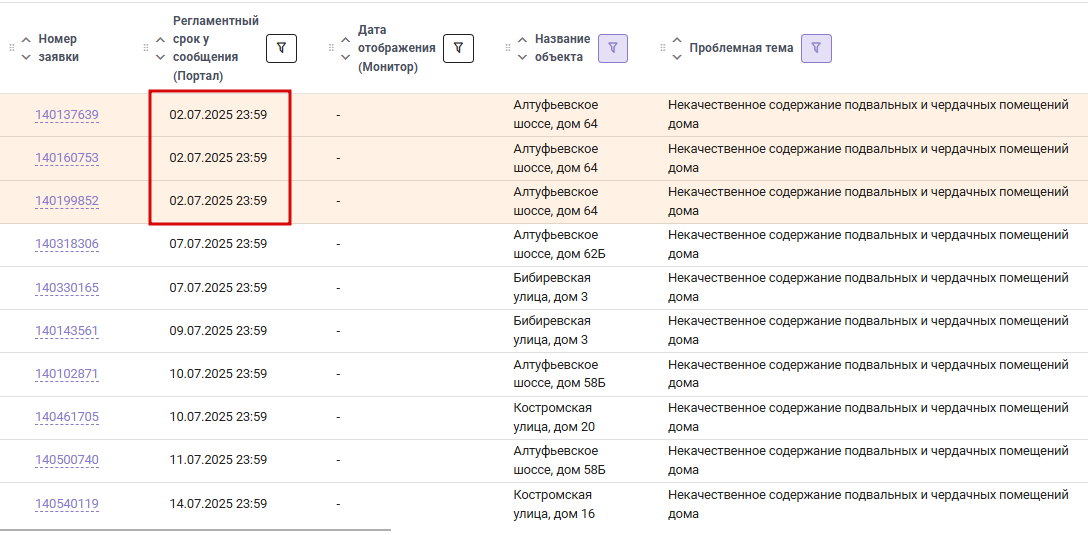Screen dimensions: 1088x535
Task: Select deadline 07.07.2025 23:59 for request 140330165
Action: click(x=218, y=287)
